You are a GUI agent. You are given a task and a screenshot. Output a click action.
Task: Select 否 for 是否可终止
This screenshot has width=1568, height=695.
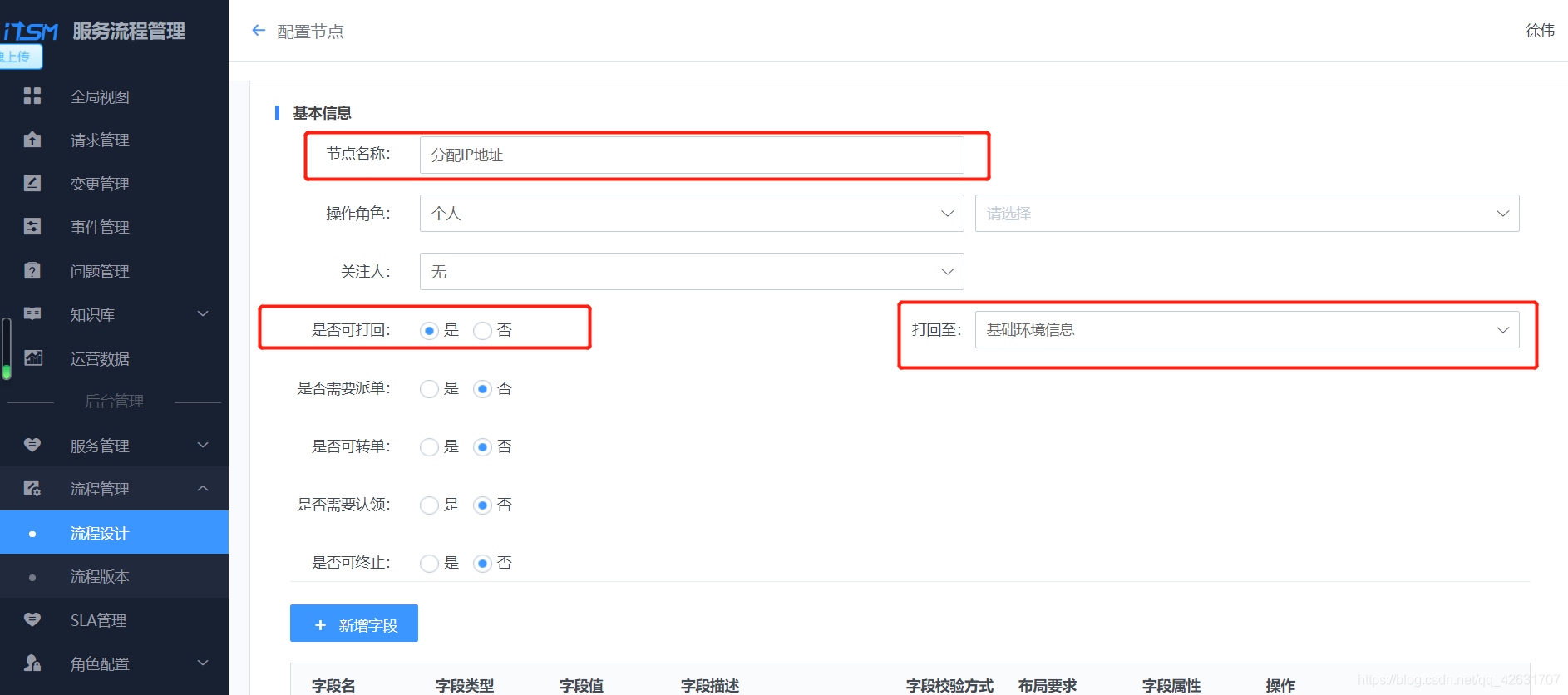pos(482,564)
